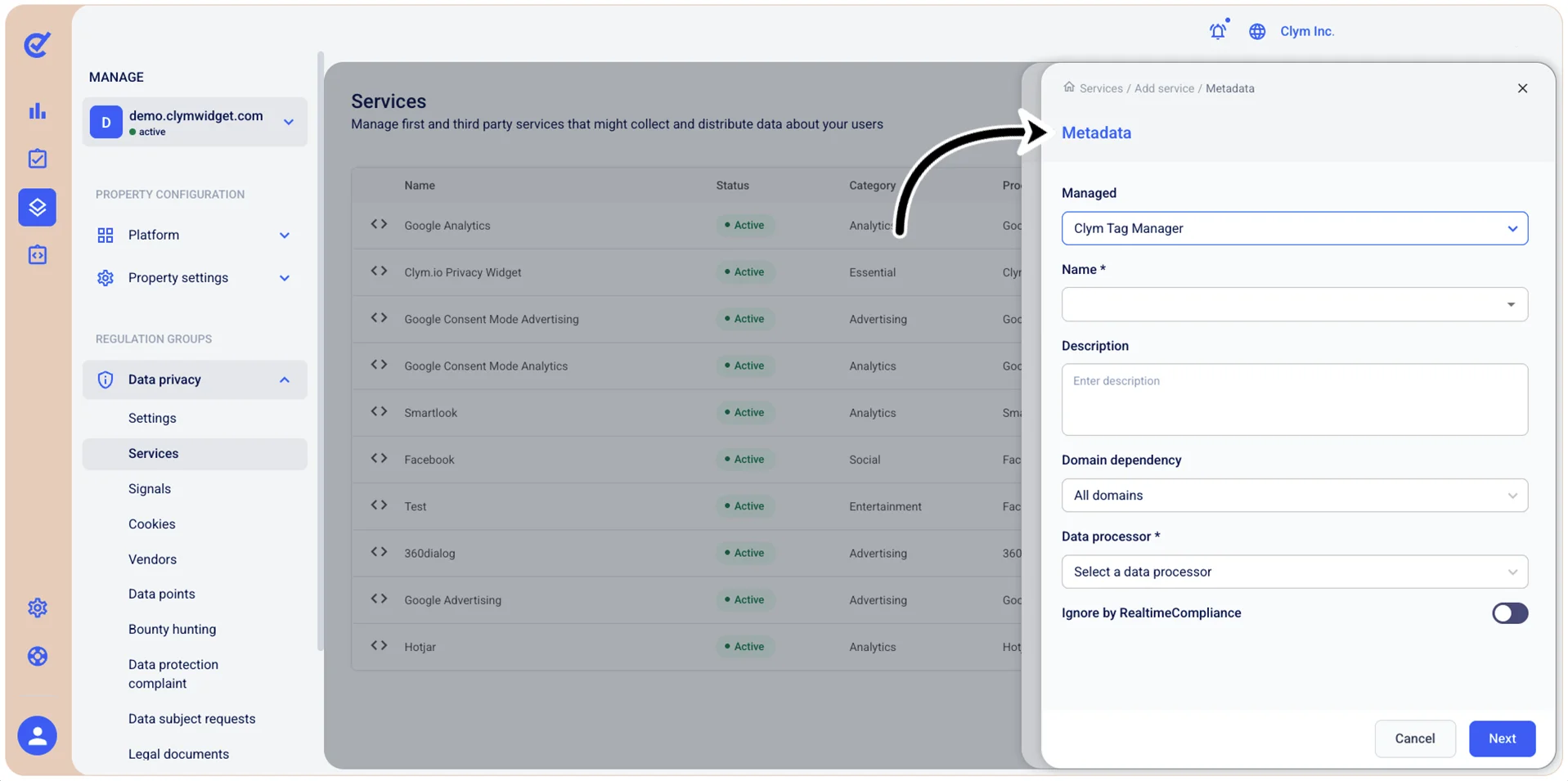Open the Data processor dropdown
The height and width of the screenshot is (781, 1568).
[x=1295, y=572]
